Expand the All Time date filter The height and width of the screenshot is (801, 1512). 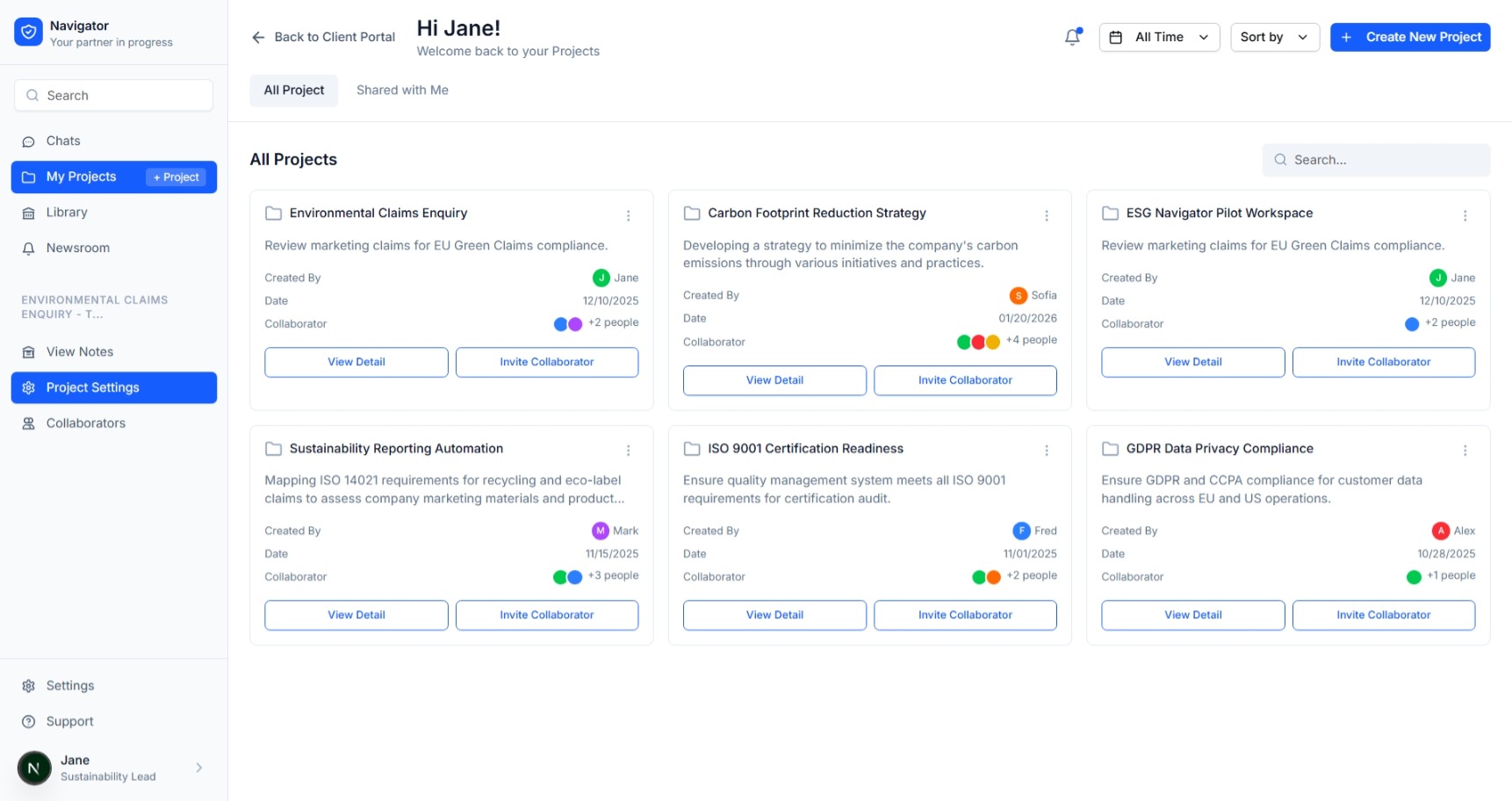pos(1158,37)
